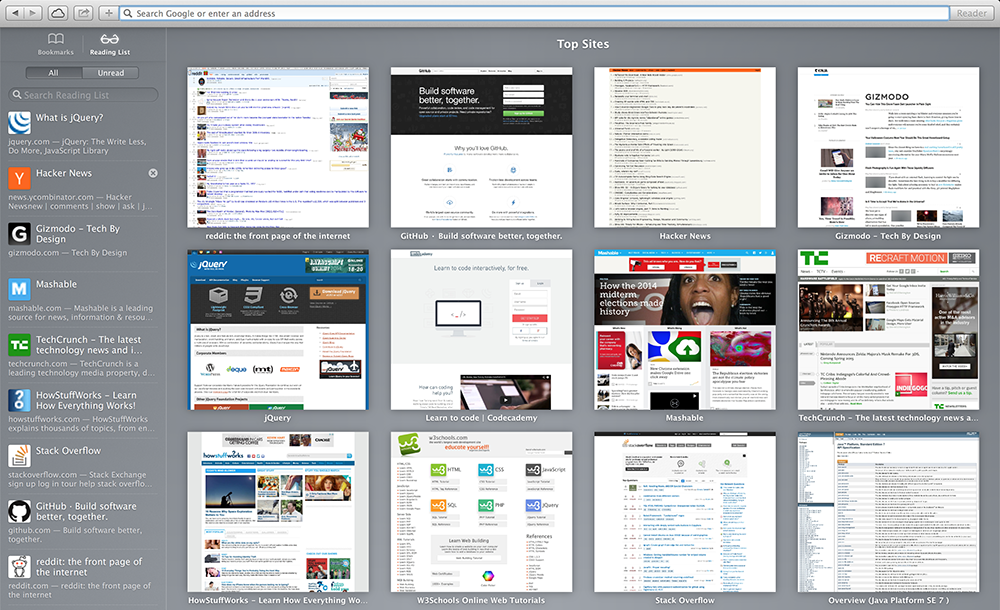Go back with the back arrow button
Screen dimensions: 1000x610
[15, 13]
